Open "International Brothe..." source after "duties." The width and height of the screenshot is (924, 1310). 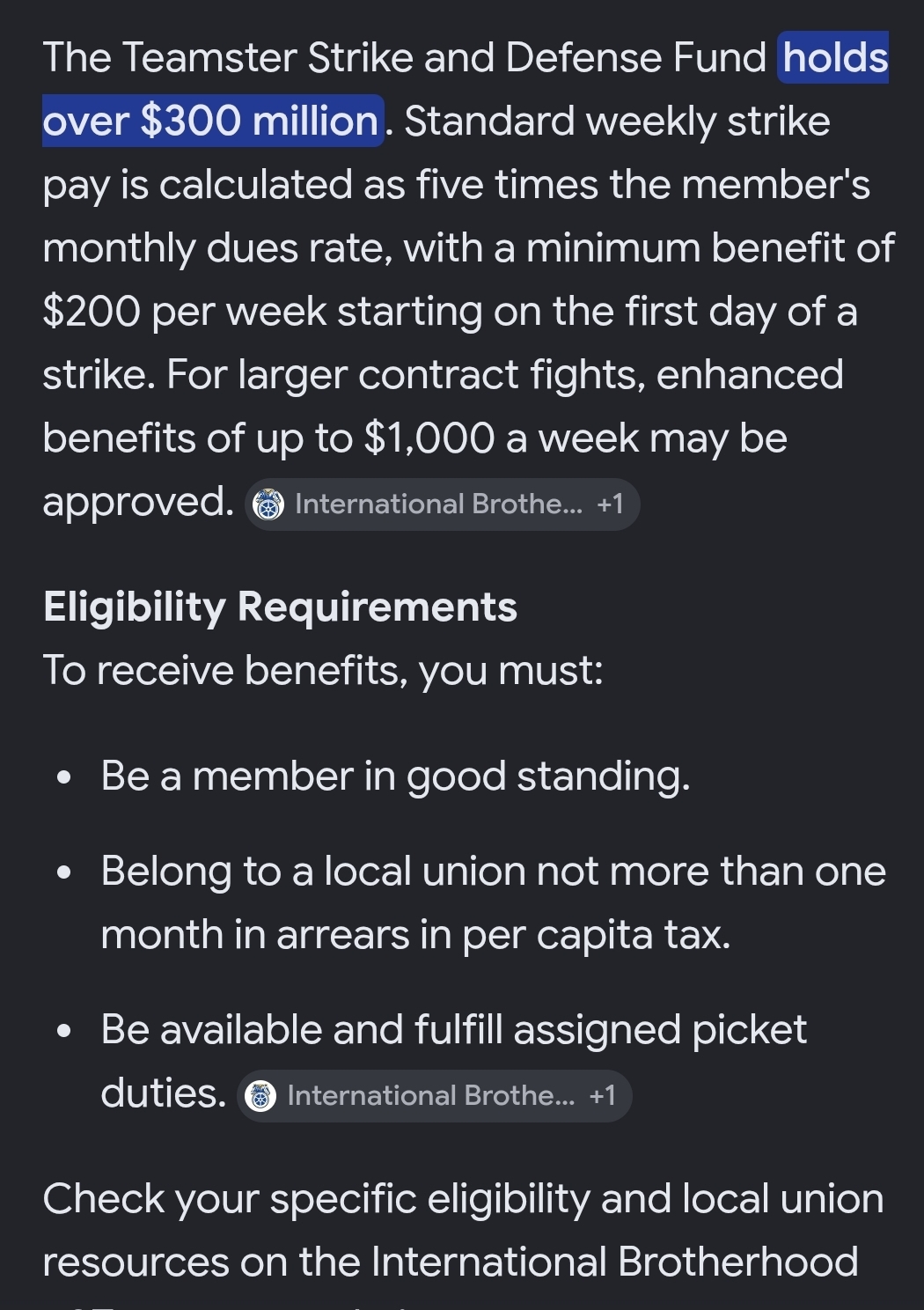pos(430,1096)
